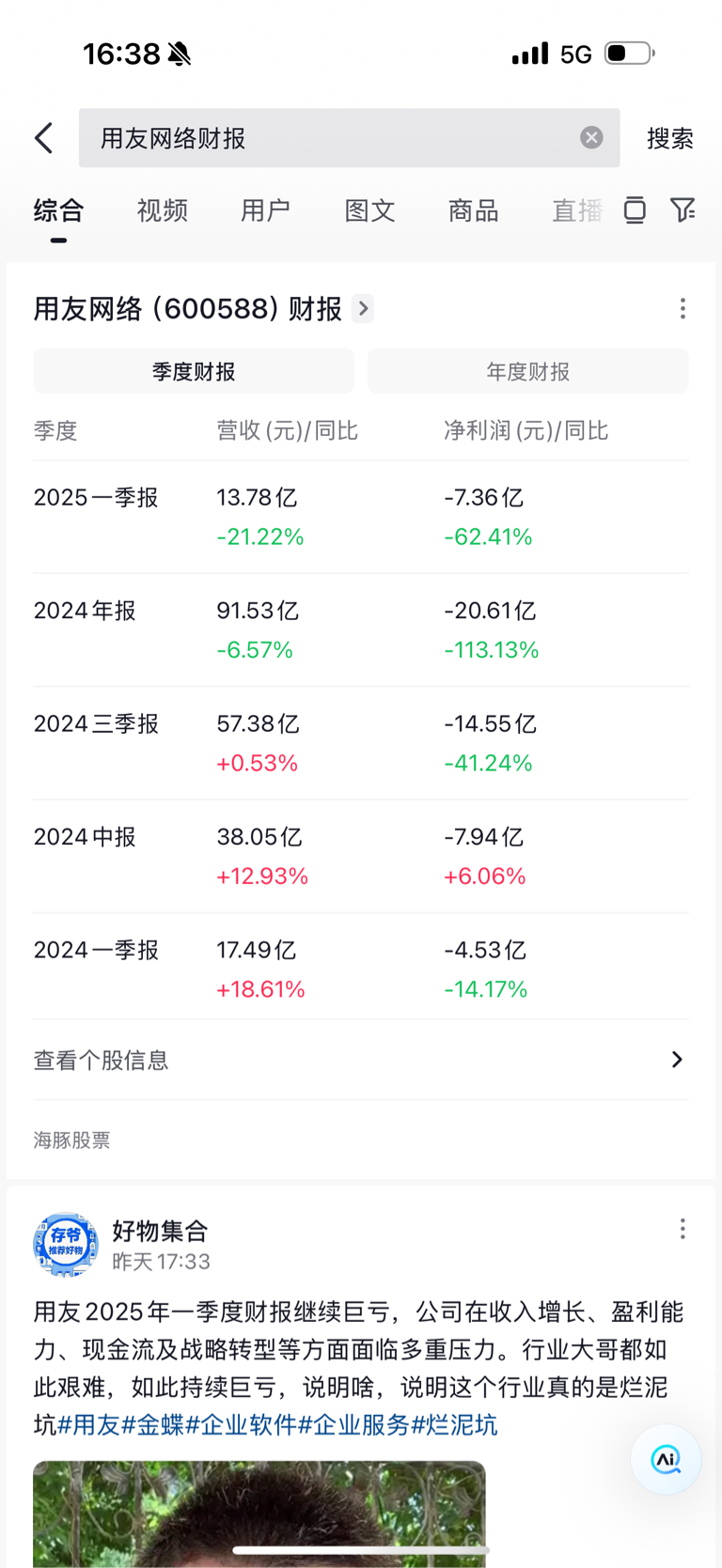The height and width of the screenshot is (1568, 722).
Task: Tap the 搜索 button
Action: [x=670, y=139]
